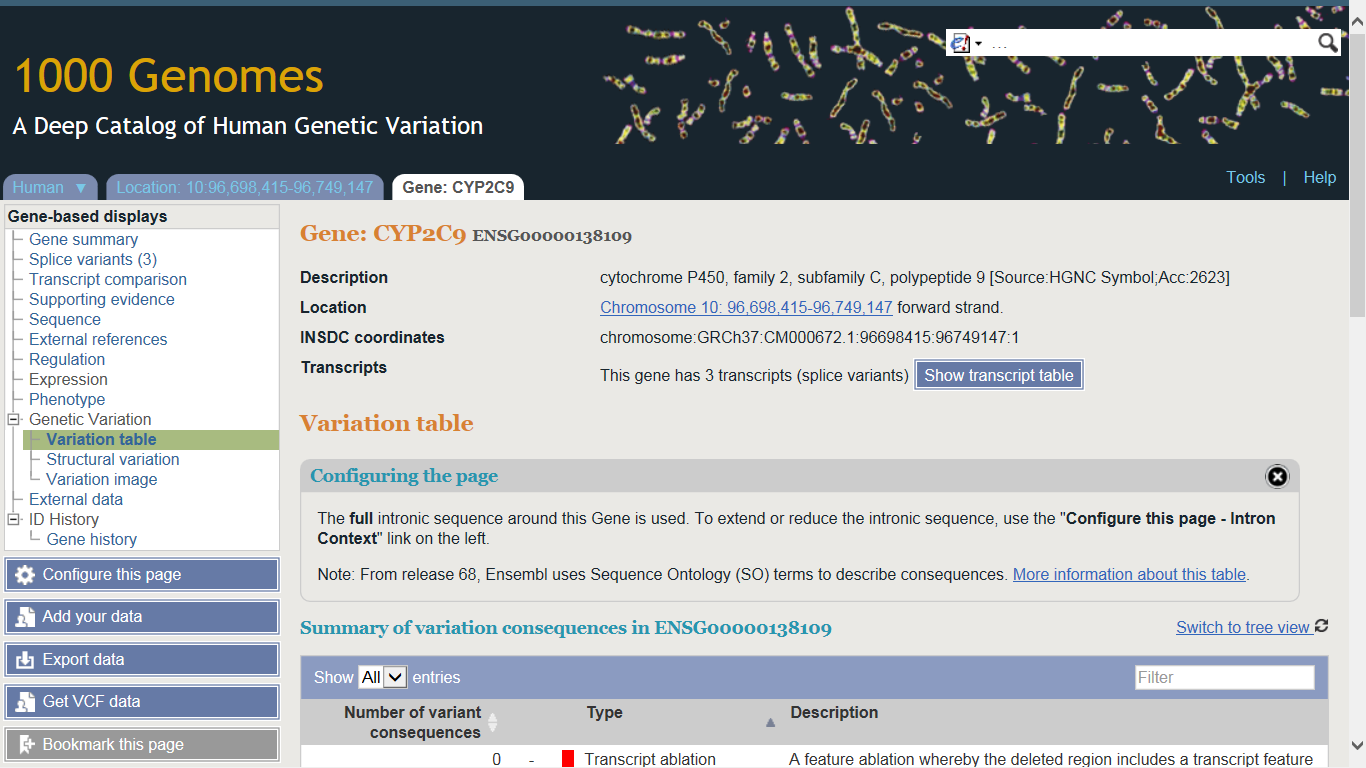1366x768 pixels.
Task: Click the Bookmark this page icon
Action: (25, 745)
